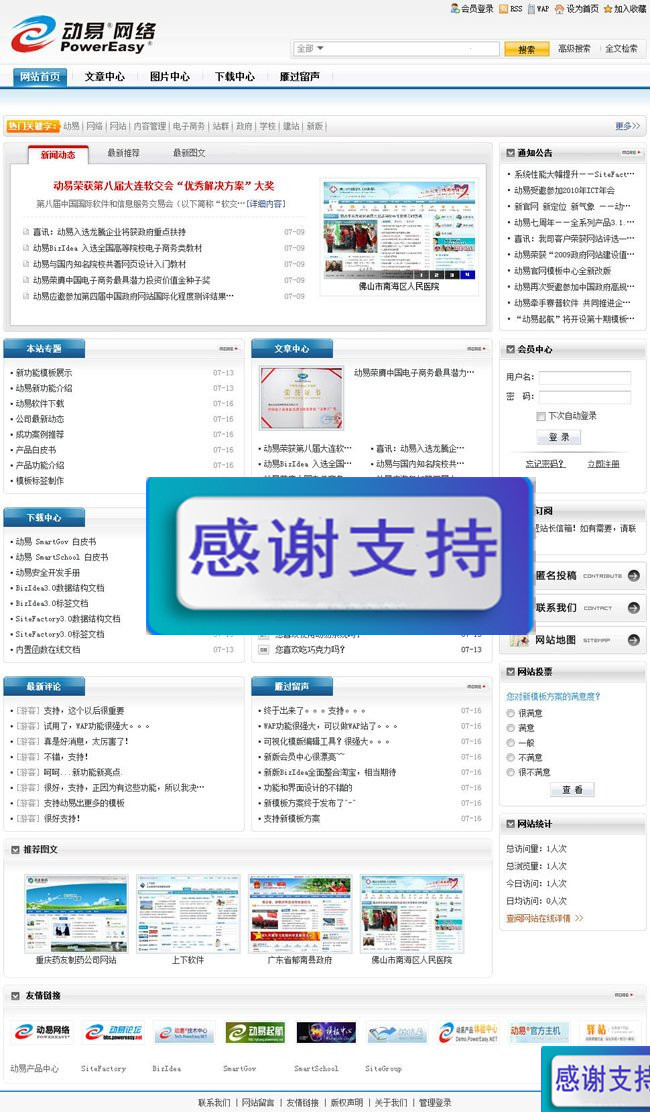650x1112 pixels.
Task: Click arrow icon beside 网站地图
Action: pyautogui.click(x=634, y=640)
